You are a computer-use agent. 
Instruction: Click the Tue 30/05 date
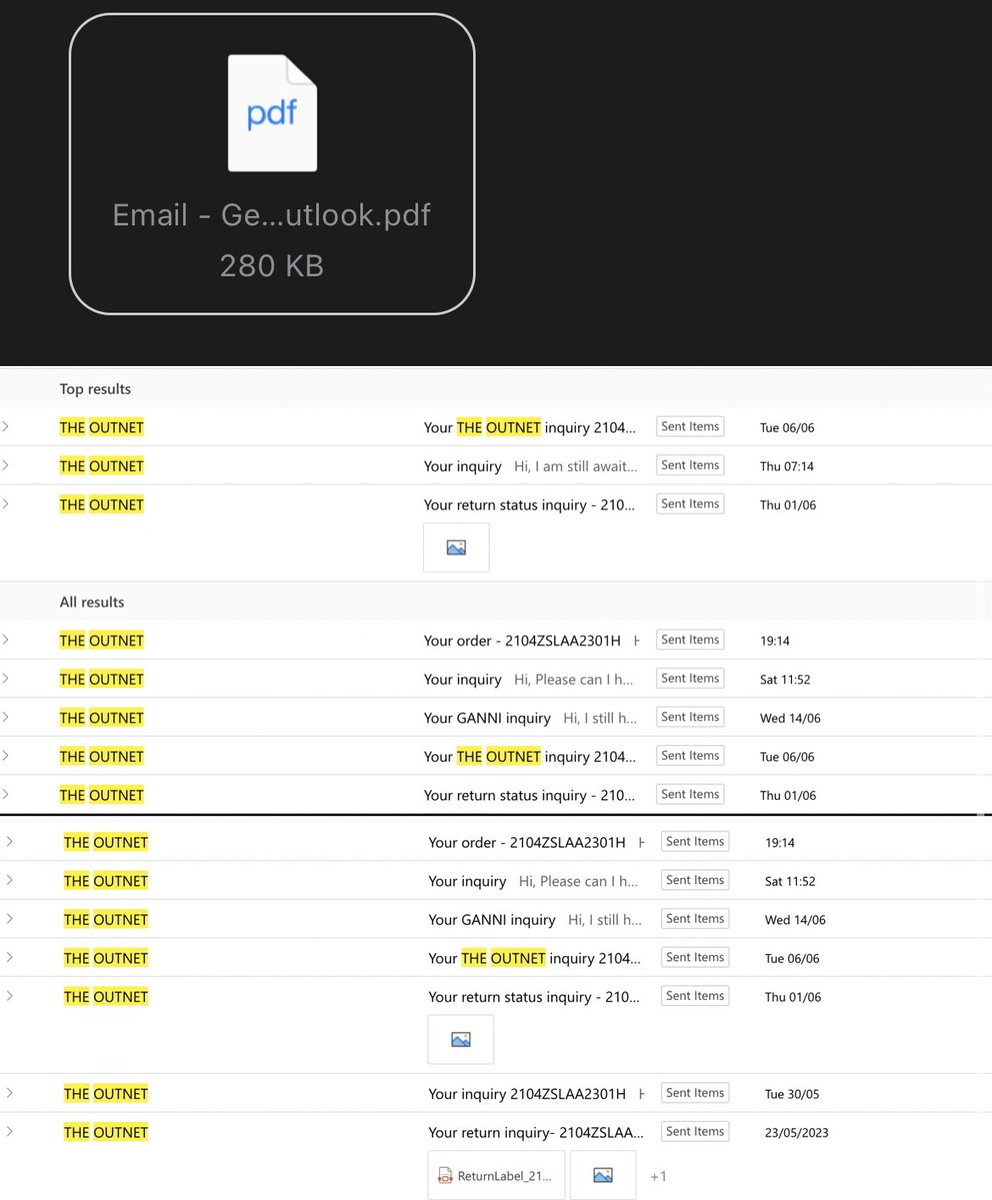point(792,1094)
